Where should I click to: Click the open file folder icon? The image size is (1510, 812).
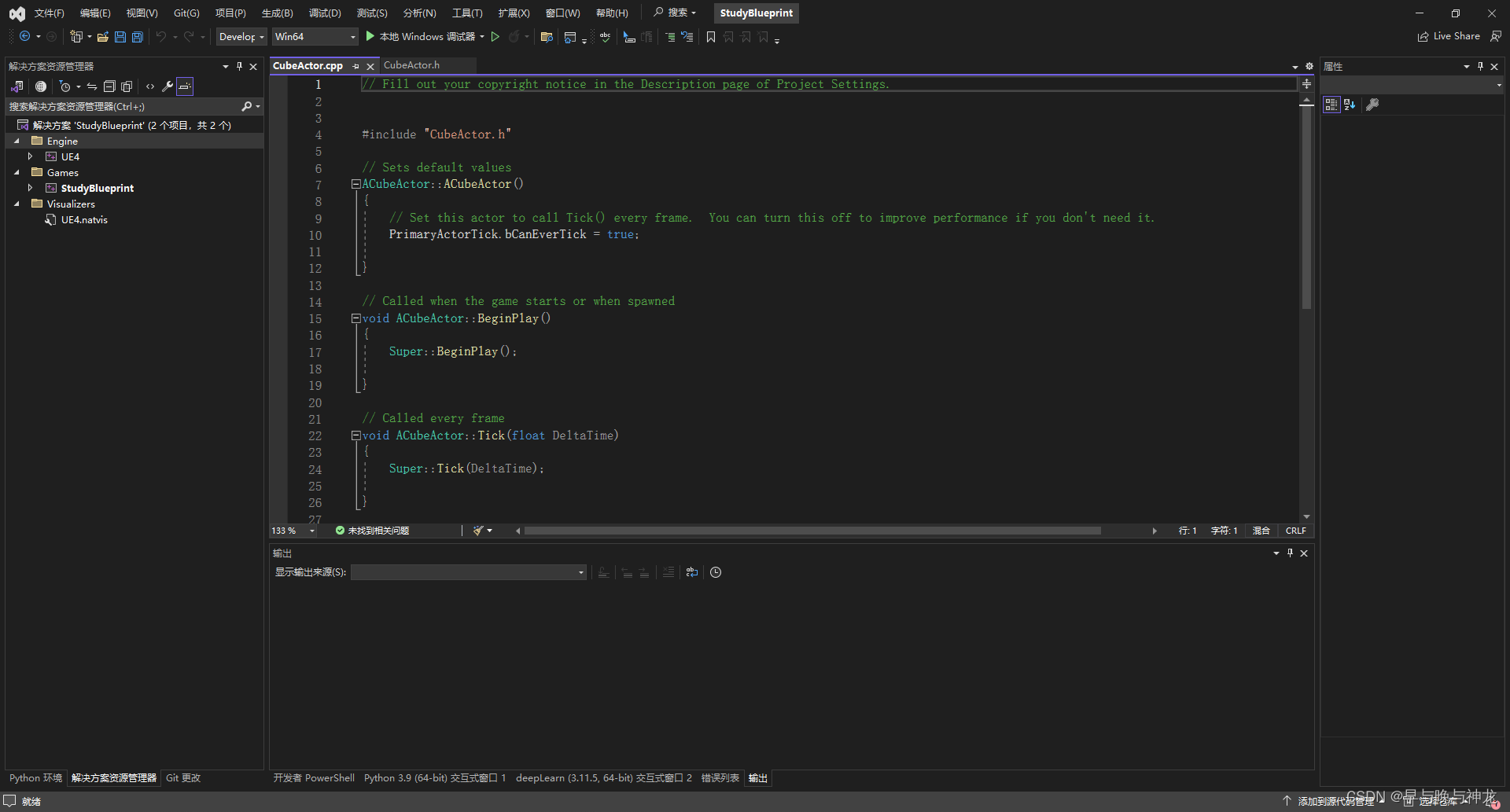102,36
